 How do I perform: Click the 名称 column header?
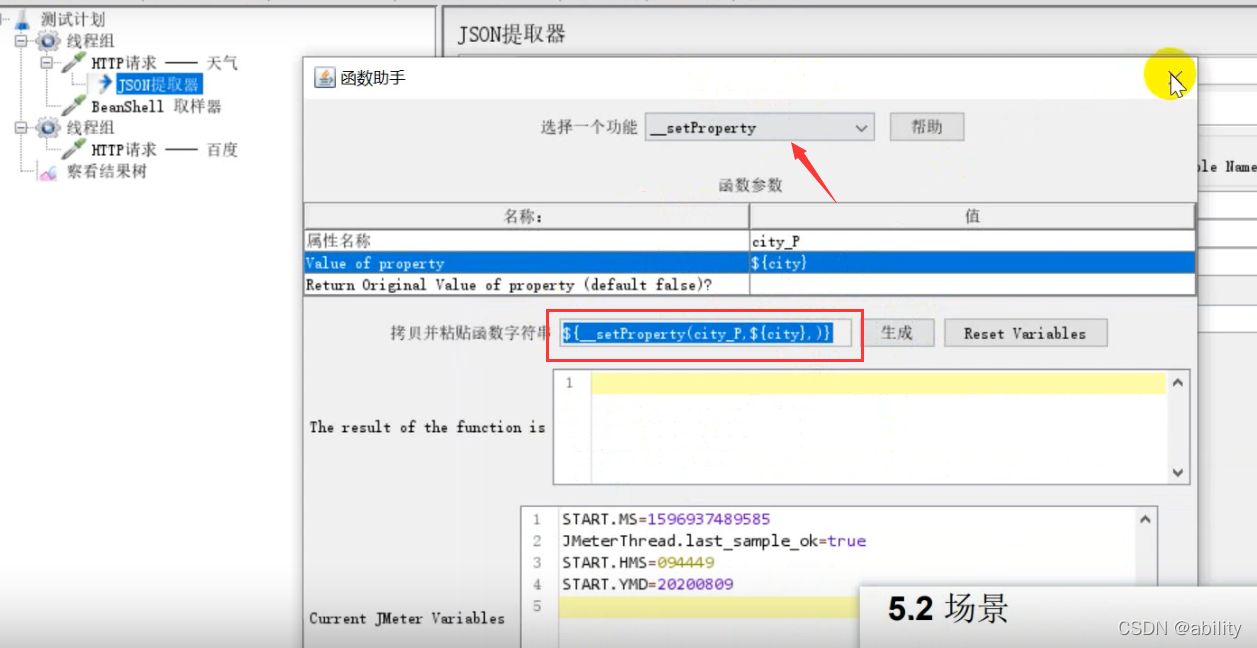527,216
